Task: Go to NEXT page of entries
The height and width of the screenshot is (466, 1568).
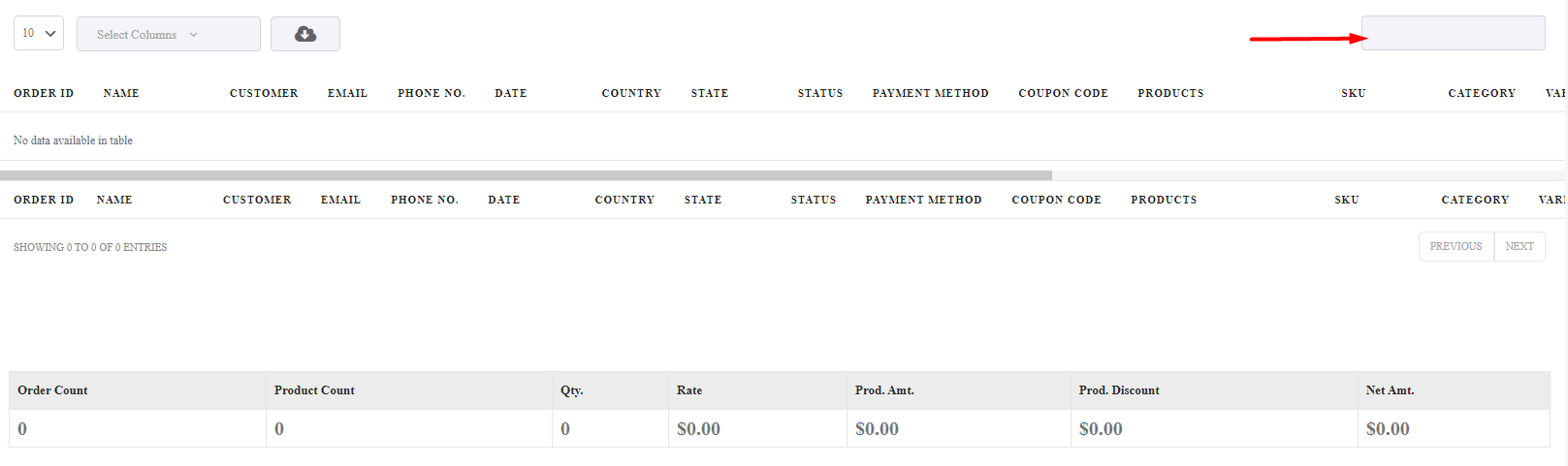Action: tap(1520, 246)
